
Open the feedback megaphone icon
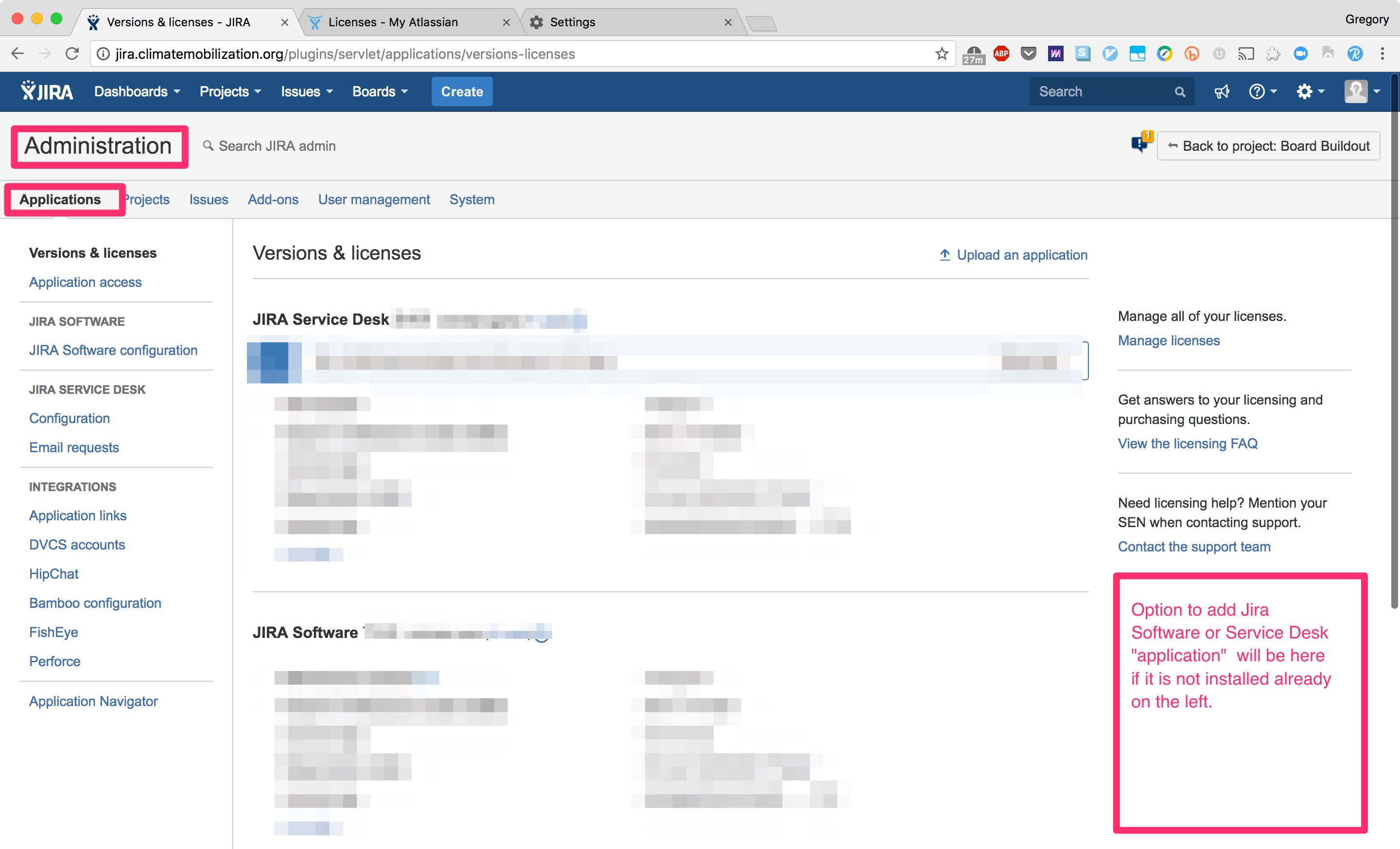(1221, 91)
